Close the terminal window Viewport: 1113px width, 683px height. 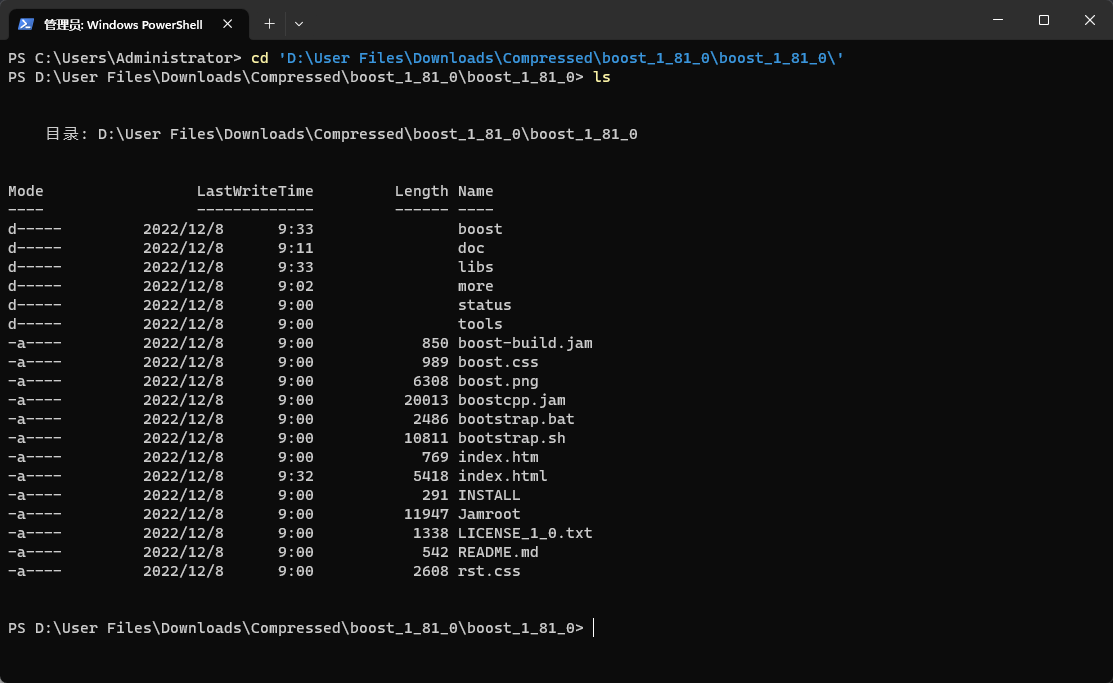pos(1089,20)
